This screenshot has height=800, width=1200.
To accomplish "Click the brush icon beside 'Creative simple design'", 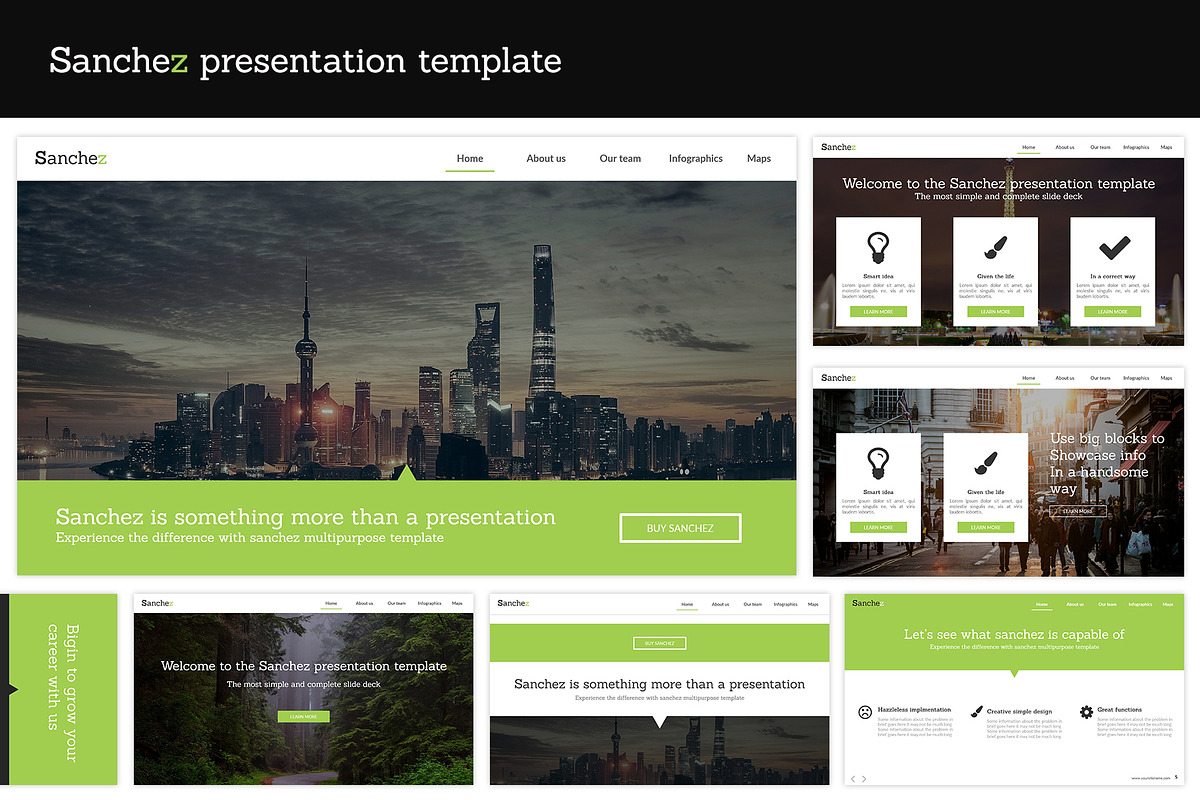I will (976, 711).
